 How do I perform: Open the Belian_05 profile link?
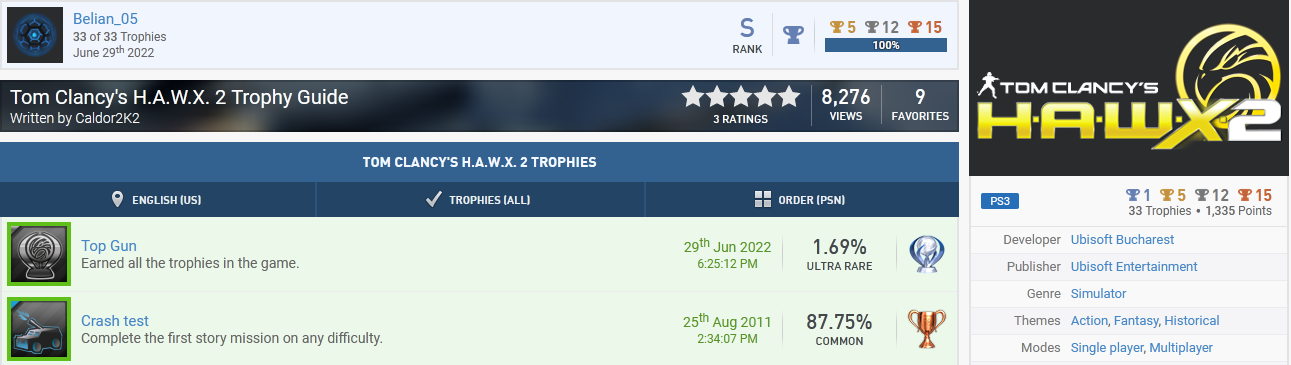(x=105, y=19)
